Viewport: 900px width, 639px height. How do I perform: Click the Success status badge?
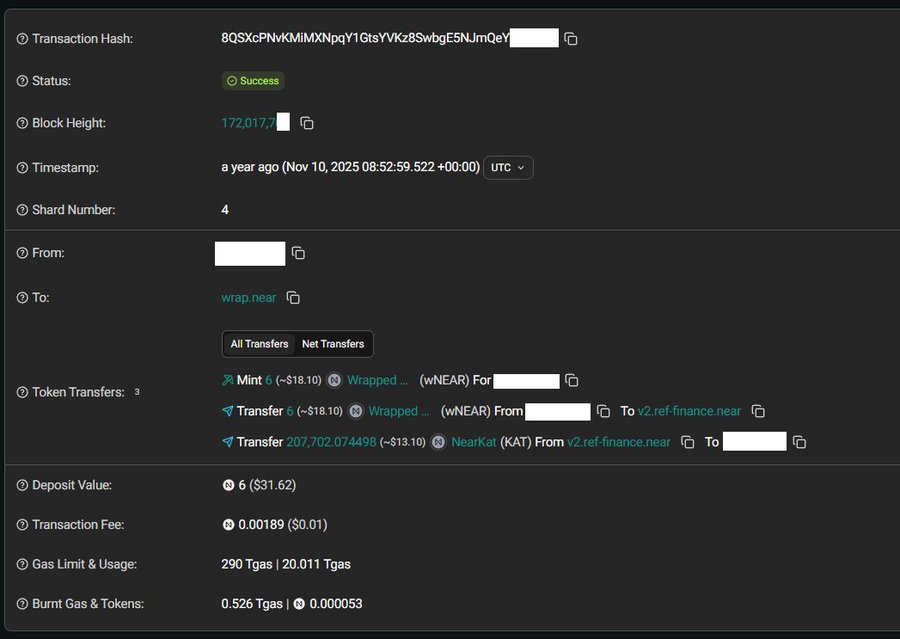253,81
